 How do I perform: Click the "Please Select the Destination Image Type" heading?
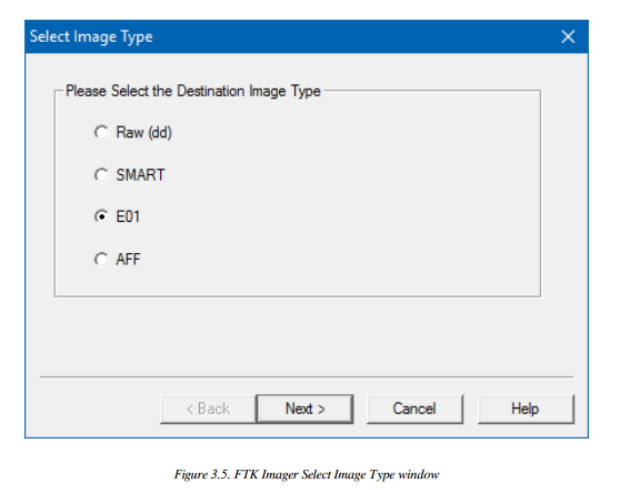point(193,91)
